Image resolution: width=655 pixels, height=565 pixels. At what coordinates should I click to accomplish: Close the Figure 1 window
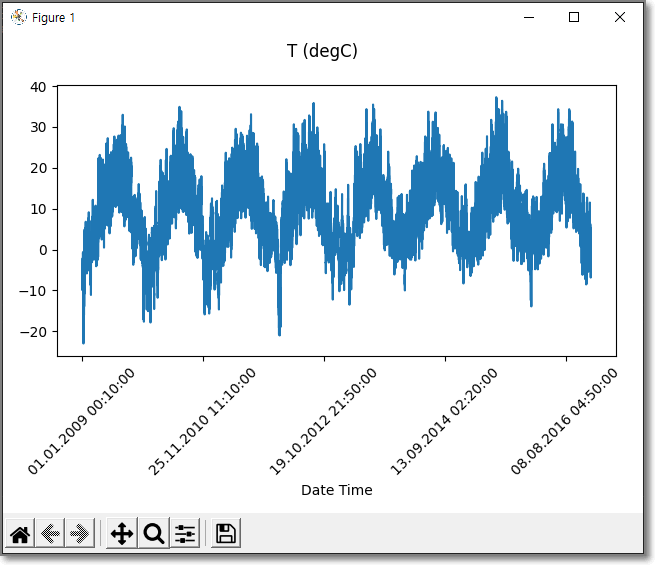(620, 18)
